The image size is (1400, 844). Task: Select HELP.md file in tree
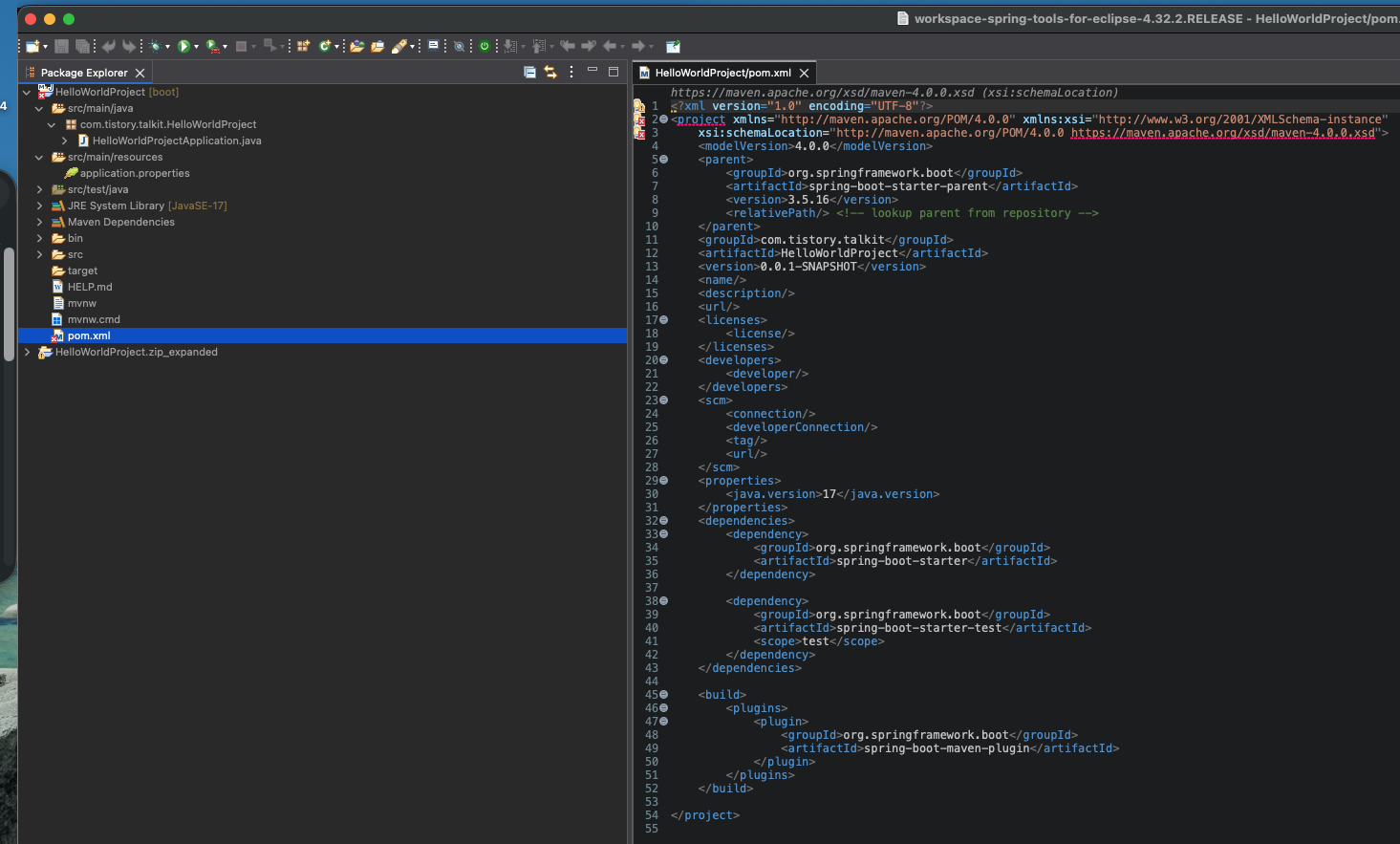(x=90, y=288)
